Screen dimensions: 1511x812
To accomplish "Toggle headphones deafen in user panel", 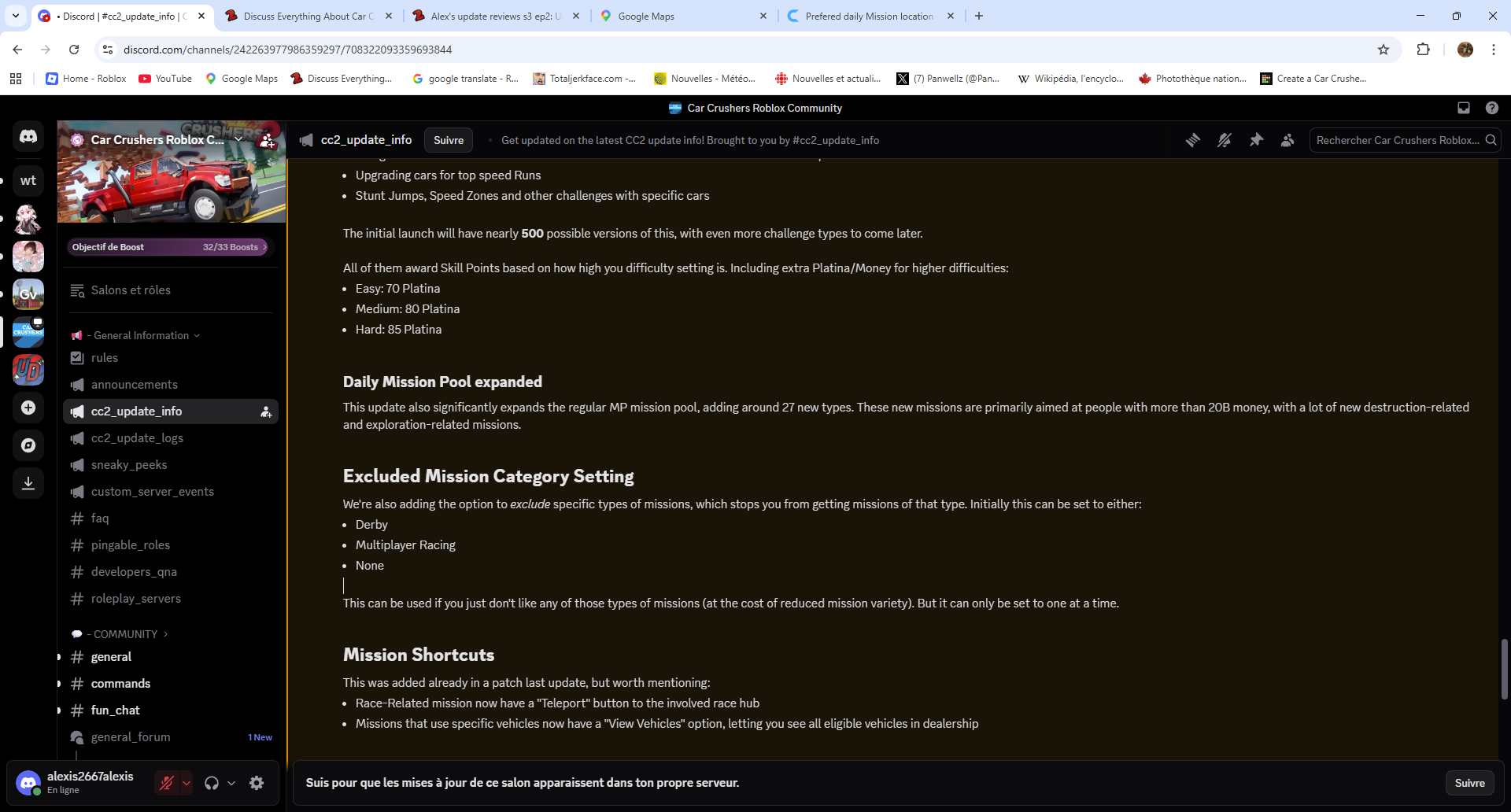I will 212,783.
